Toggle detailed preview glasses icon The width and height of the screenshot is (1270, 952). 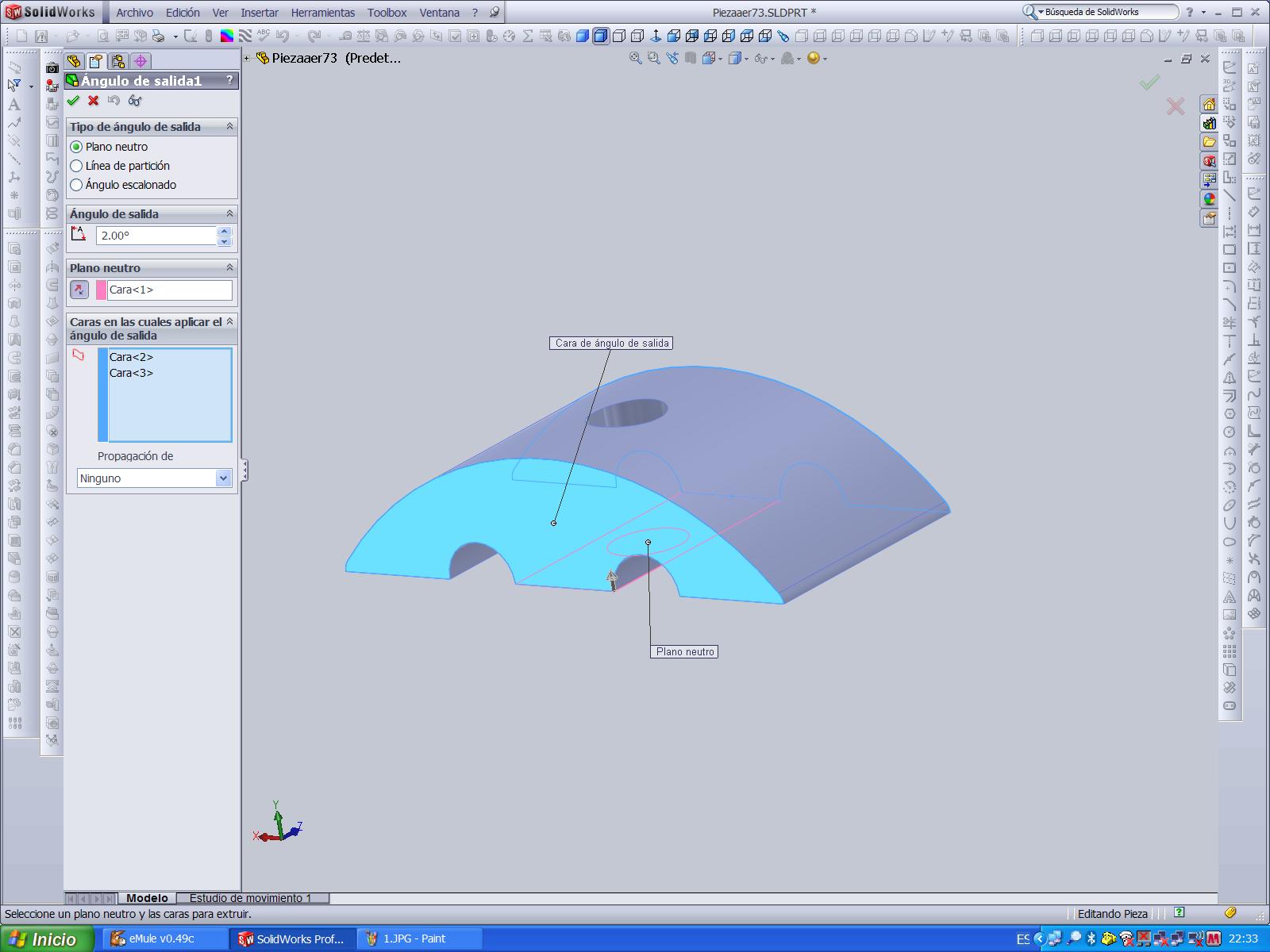click(x=135, y=101)
